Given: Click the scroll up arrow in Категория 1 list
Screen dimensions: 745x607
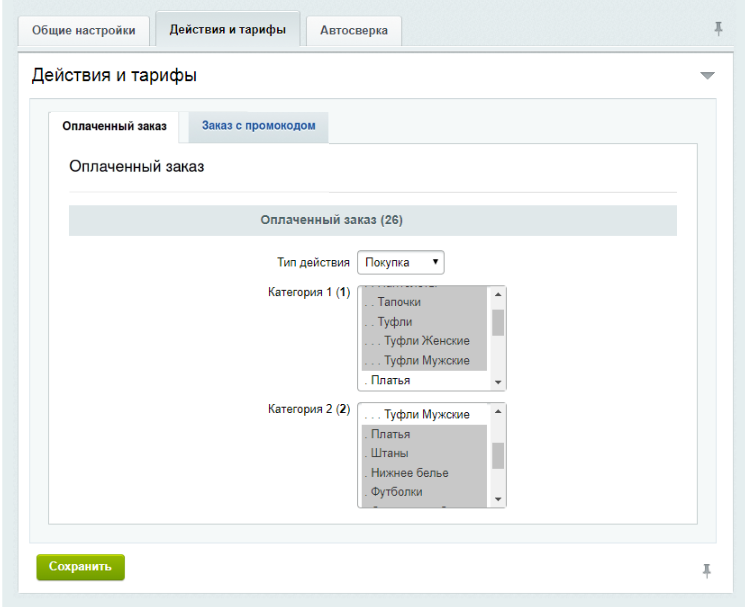Looking at the screenshot, I should click(x=497, y=295).
